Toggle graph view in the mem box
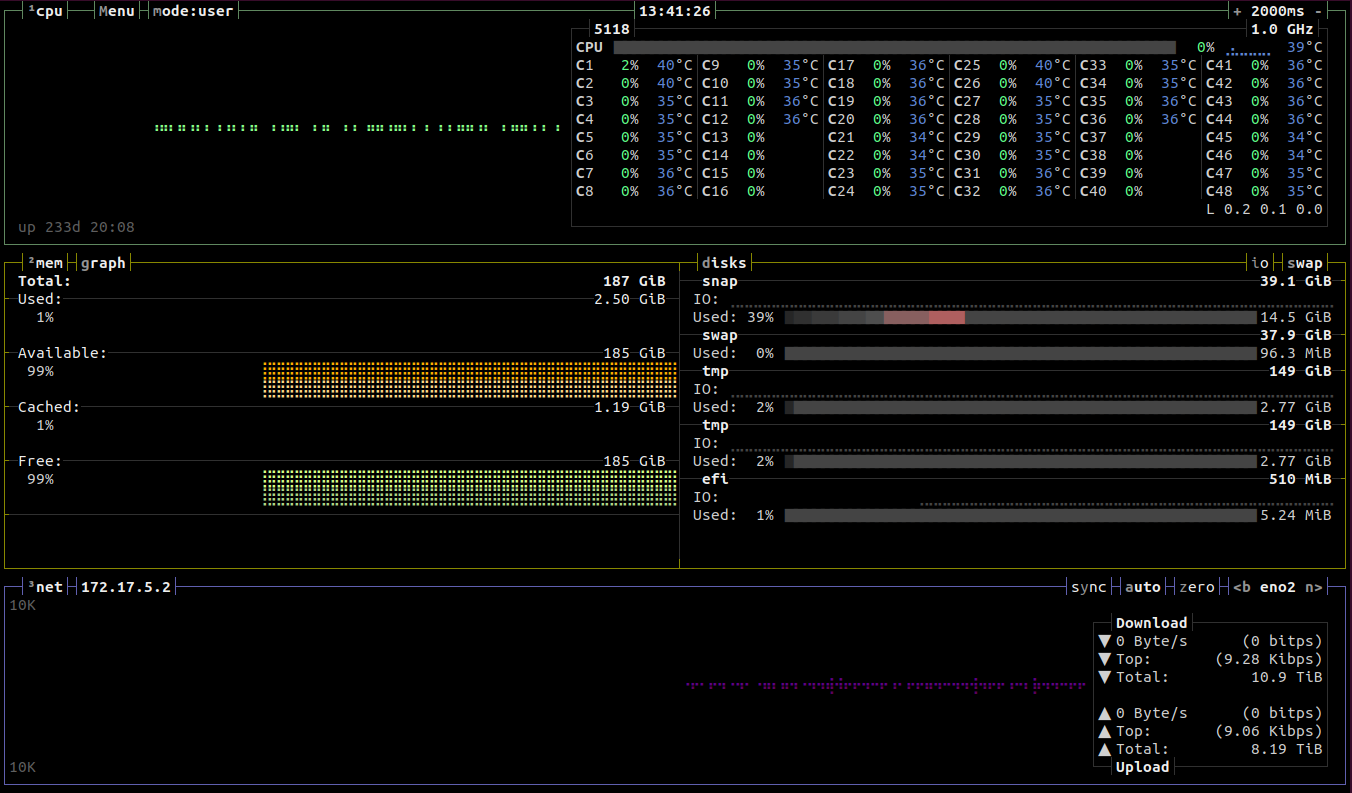 point(103,263)
